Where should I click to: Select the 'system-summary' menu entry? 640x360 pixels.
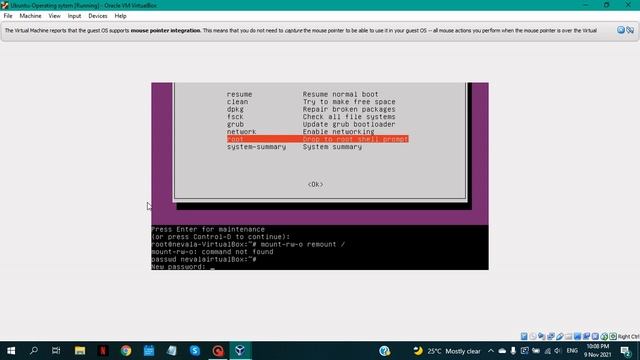click(x=294, y=147)
